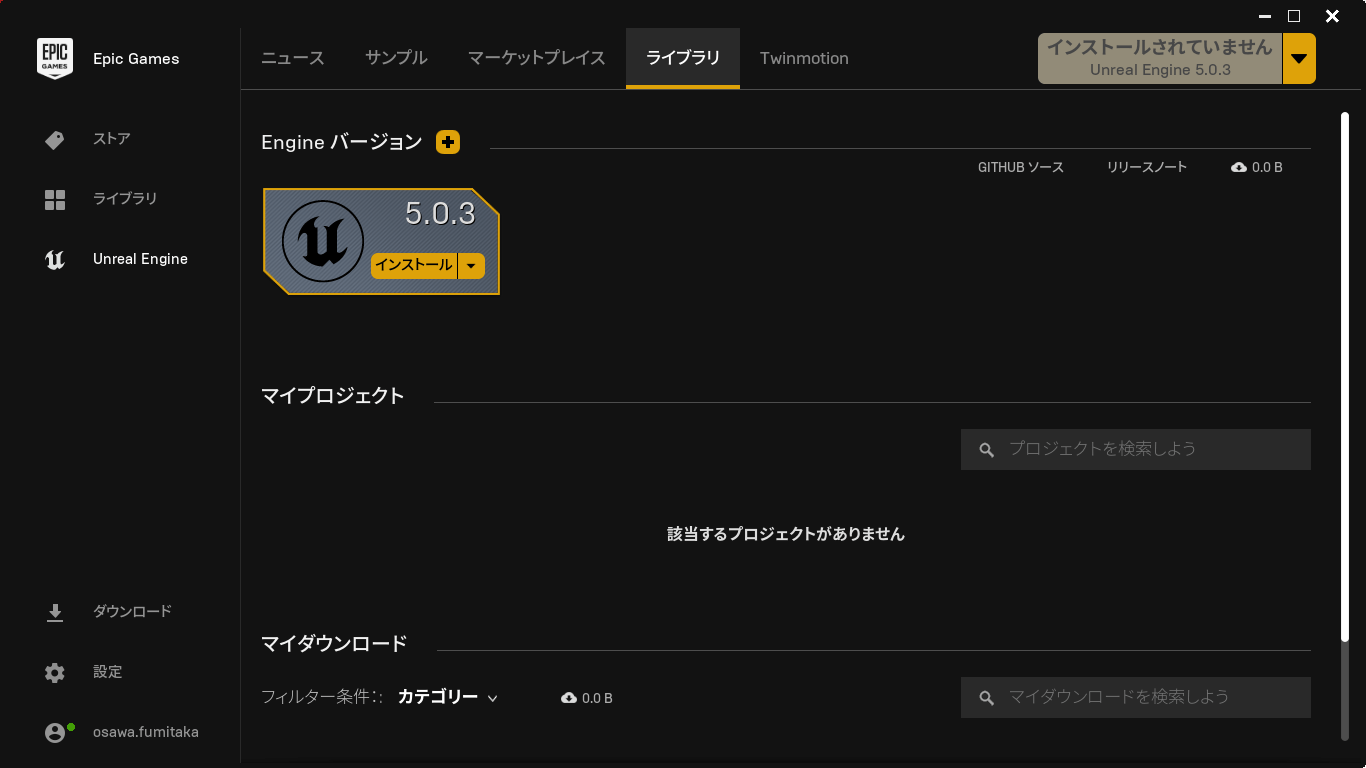Click the 0.0 B size beside リリースノート
This screenshot has height=768, width=1366.
pos(1267,167)
